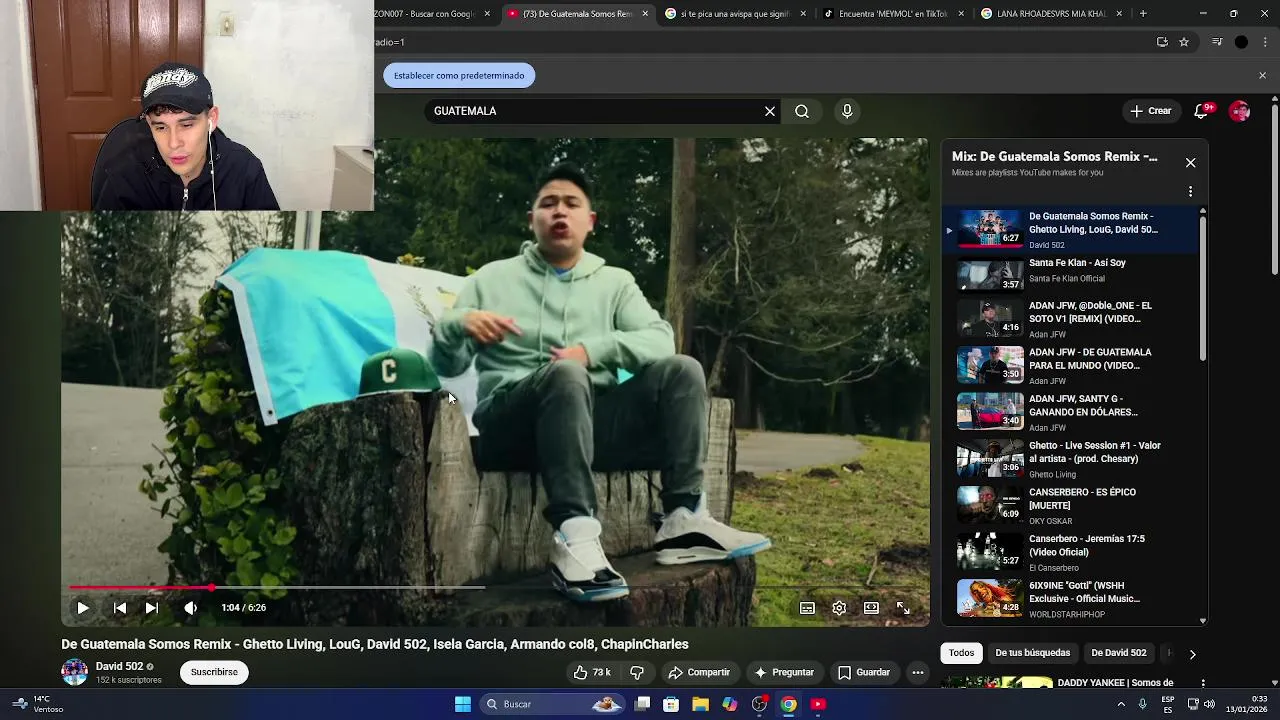Open the Crear menu
1280x720 pixels.
click(1151, 111)
